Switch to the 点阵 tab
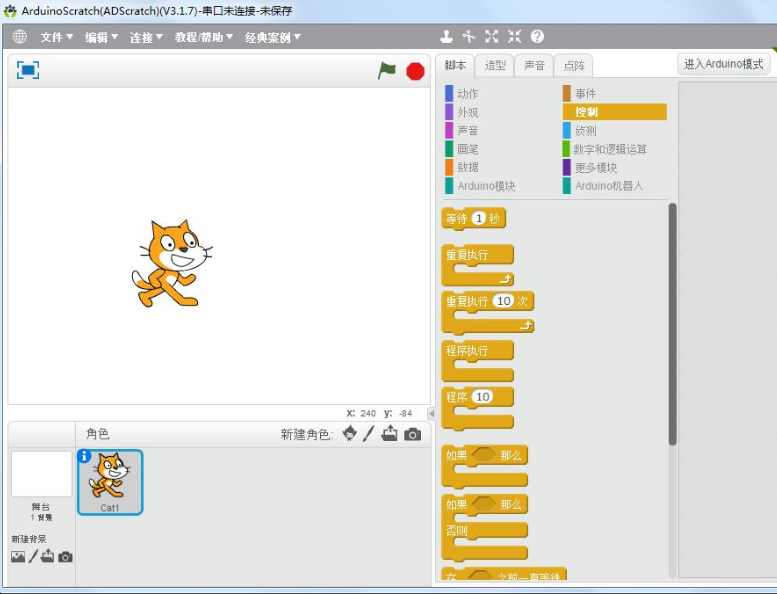 click(573, 65)
